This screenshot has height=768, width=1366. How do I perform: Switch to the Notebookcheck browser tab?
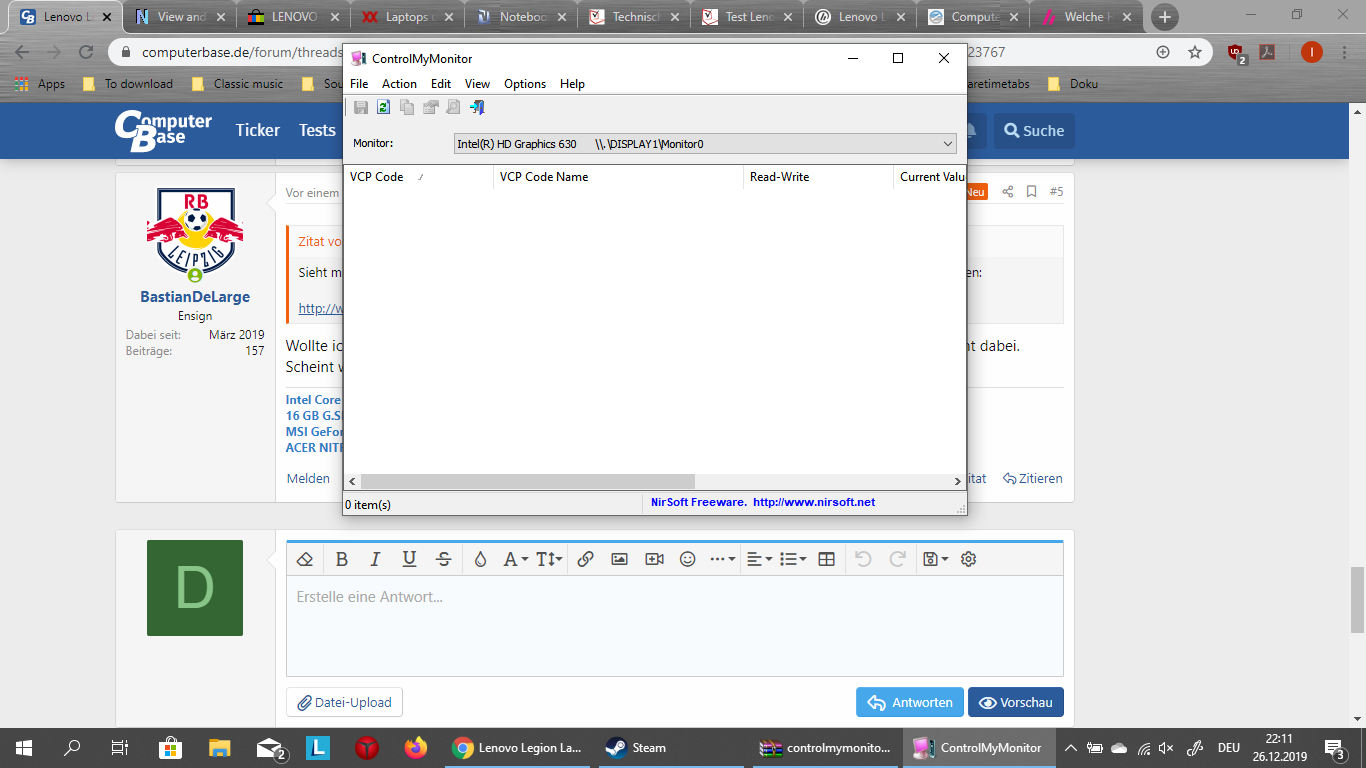[523, 17]
